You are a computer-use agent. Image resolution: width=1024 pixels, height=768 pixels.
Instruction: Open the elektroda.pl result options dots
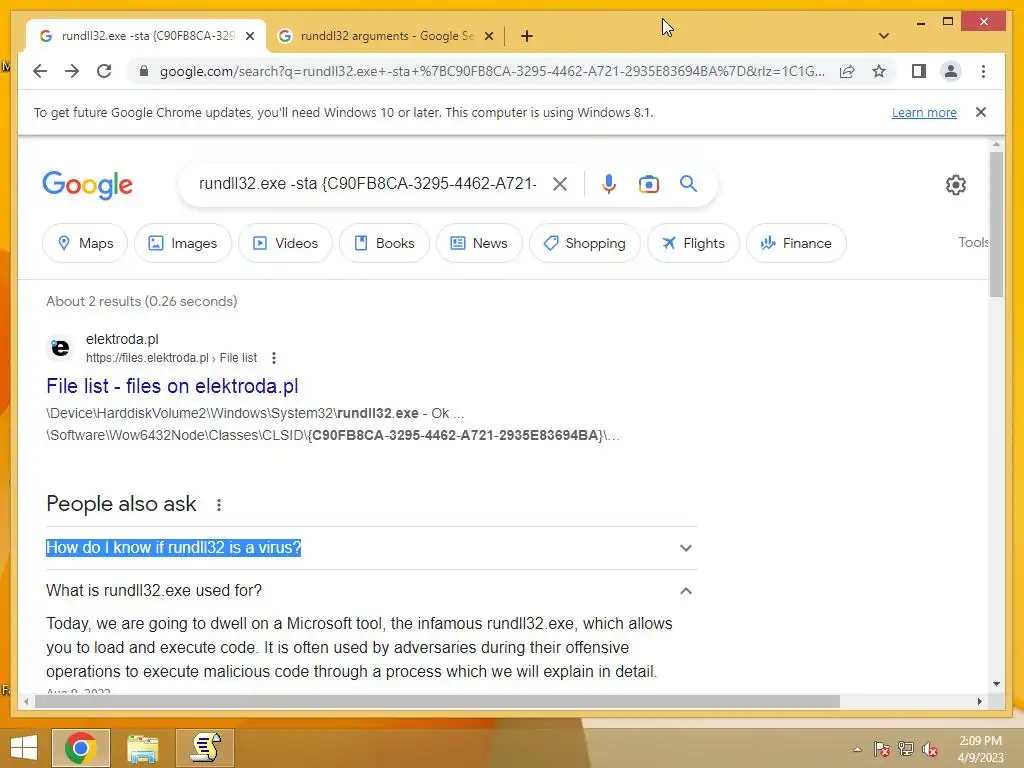[274, 358]
